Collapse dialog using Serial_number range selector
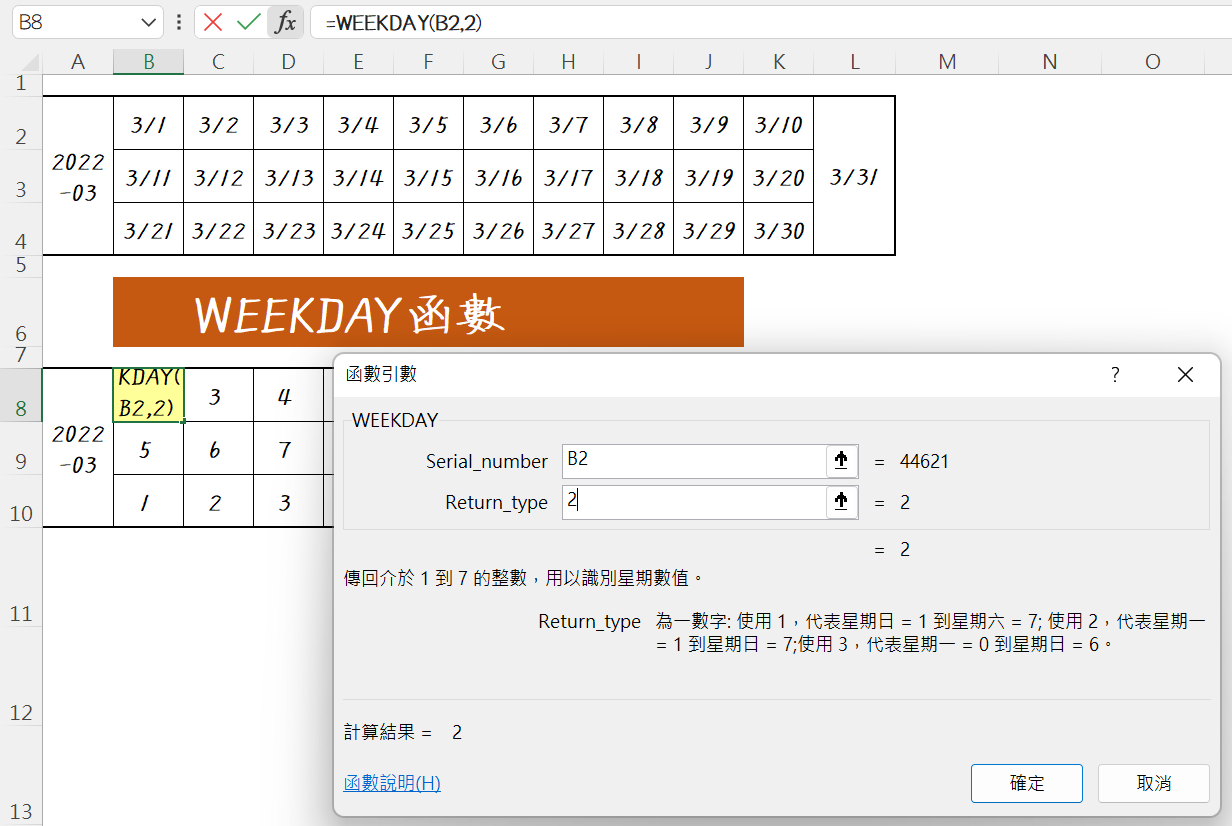The width and height of the screenshot is (1232, 826). 842,460
